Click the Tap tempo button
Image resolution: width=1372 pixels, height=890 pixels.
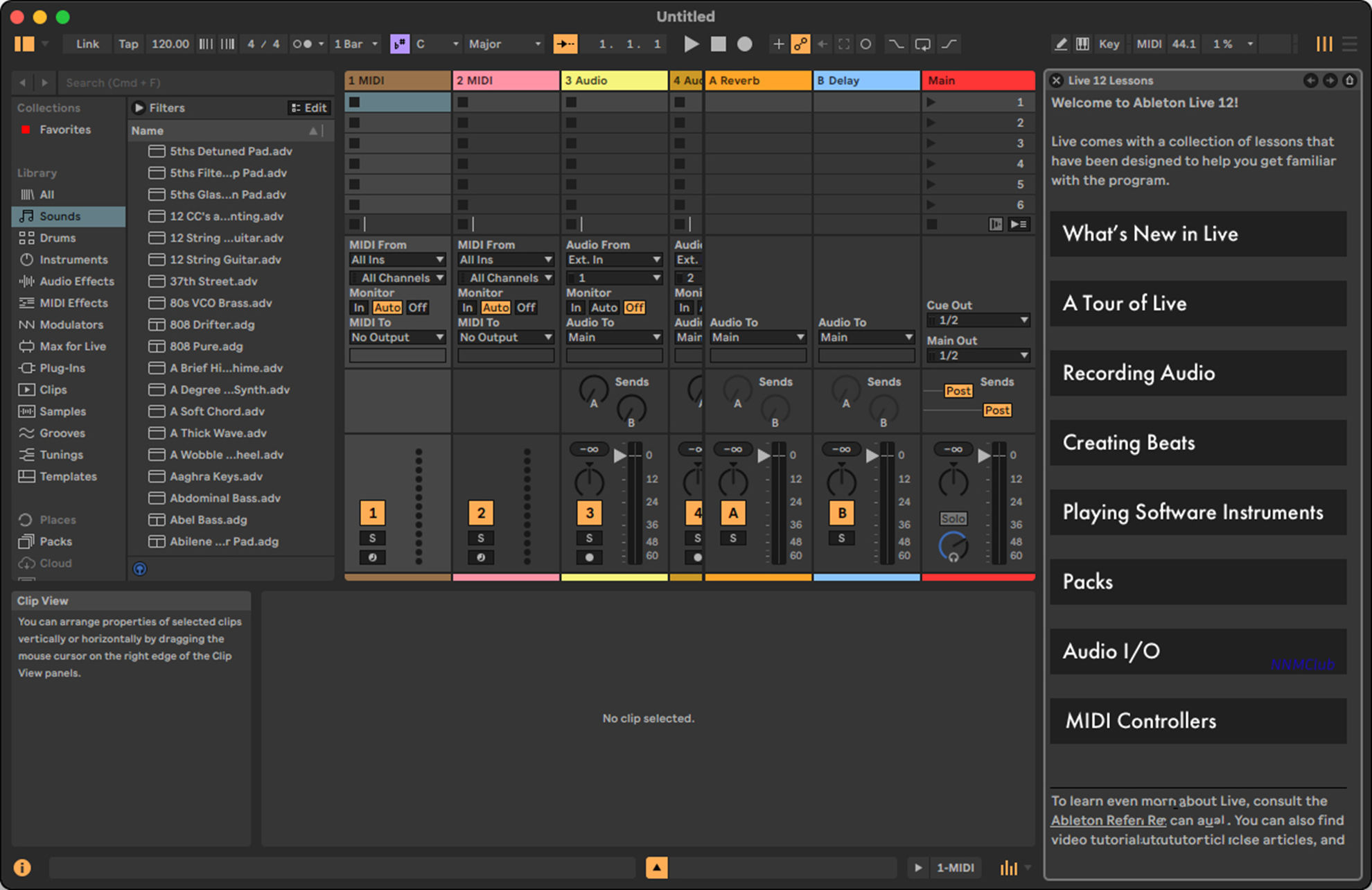[128, 44]
